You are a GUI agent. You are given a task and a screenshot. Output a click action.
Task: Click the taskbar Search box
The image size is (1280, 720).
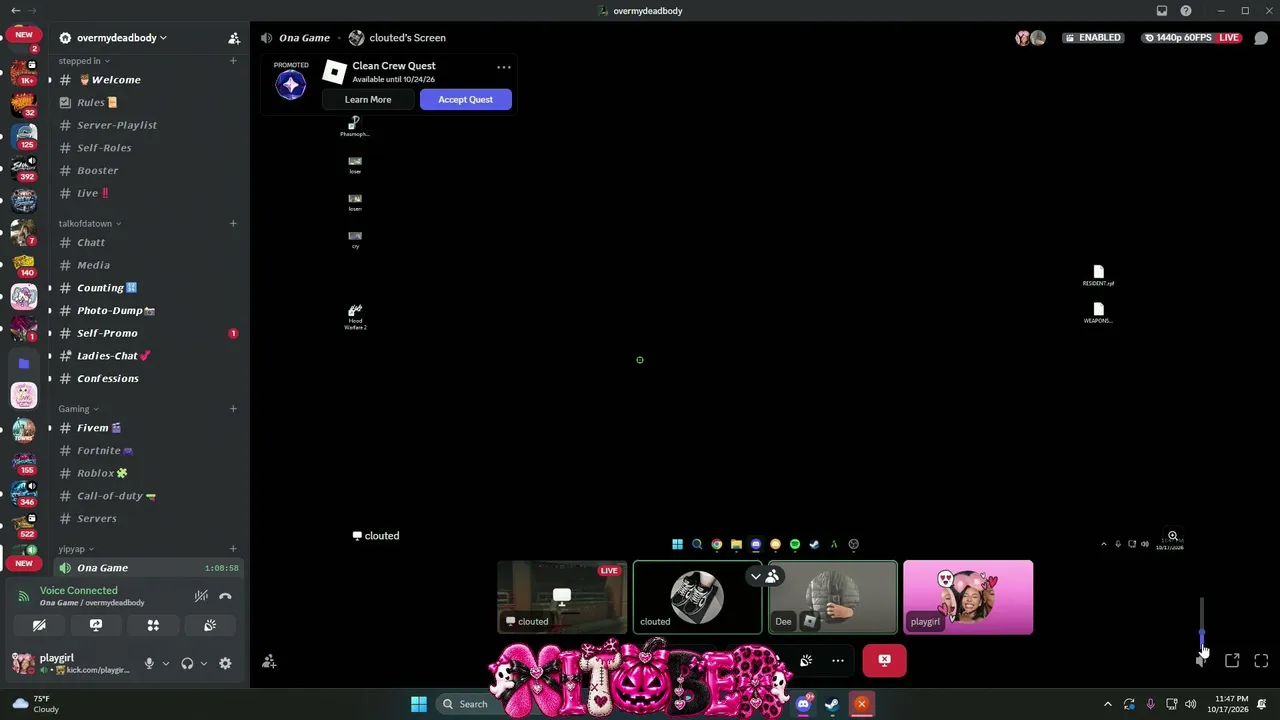[x=466, y=704]
